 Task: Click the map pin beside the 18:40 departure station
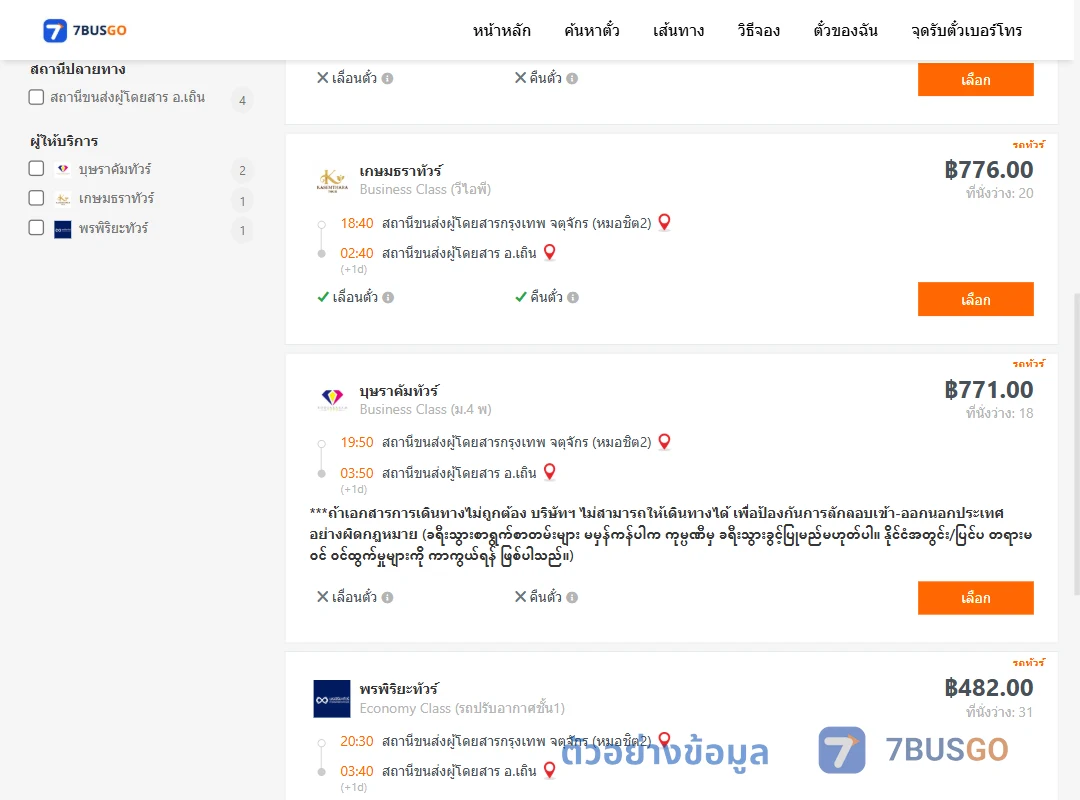665,222
